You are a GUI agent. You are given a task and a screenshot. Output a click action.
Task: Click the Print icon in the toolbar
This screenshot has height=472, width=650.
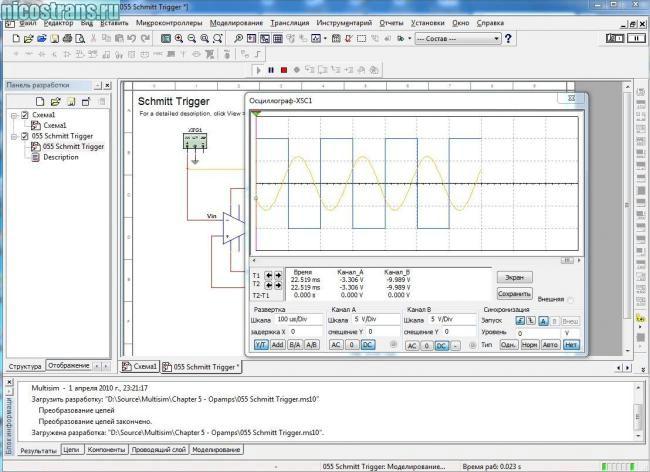(x=67, y=39)
